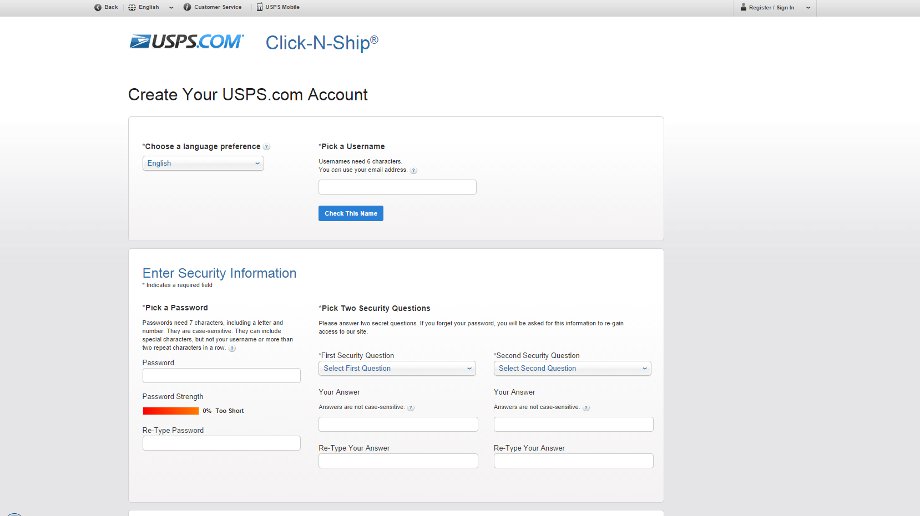Focus the Password input field
Image resolution: width=920 pixels, height=516 pixels.
pos(221,376)
